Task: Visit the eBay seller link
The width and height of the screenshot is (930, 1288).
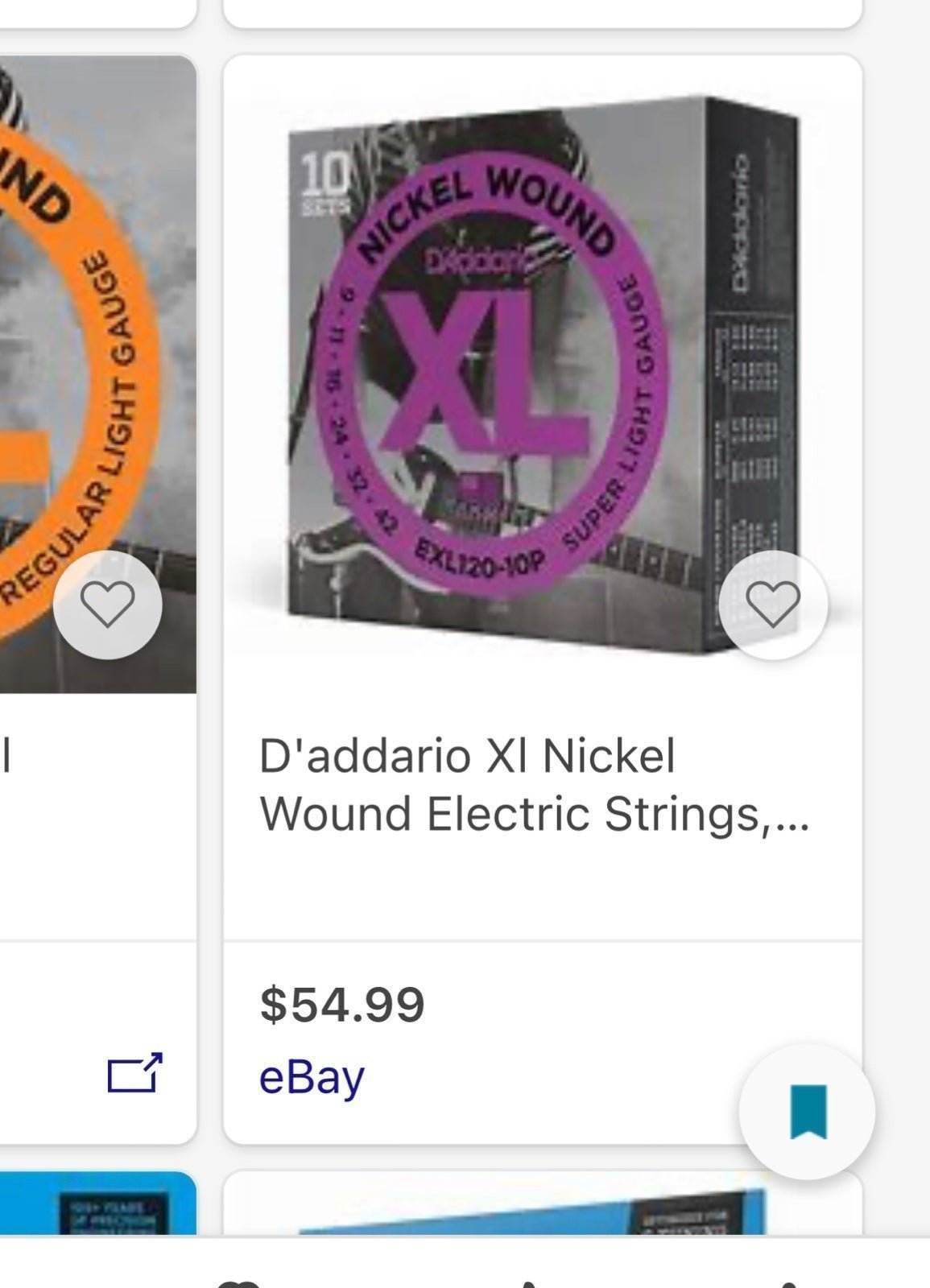Action: pyautogui.click(x=312, y=1077)
